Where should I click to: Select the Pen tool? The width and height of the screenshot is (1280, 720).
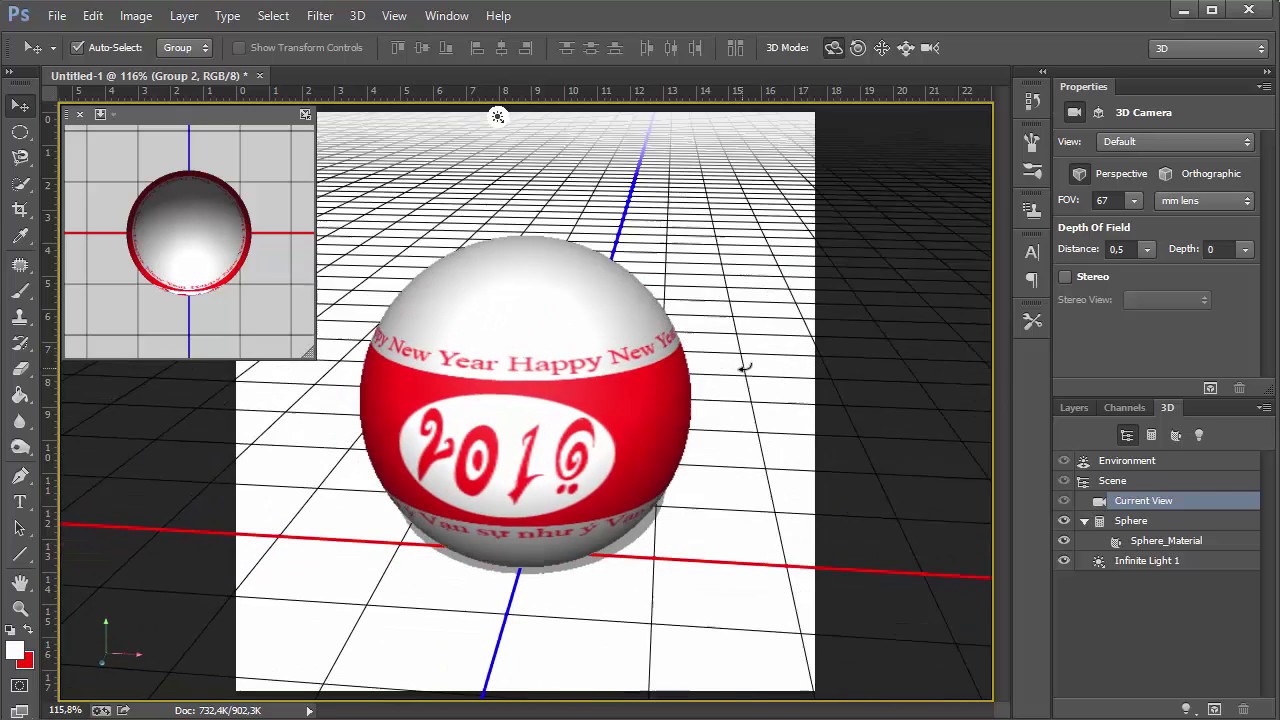[20, 475]
